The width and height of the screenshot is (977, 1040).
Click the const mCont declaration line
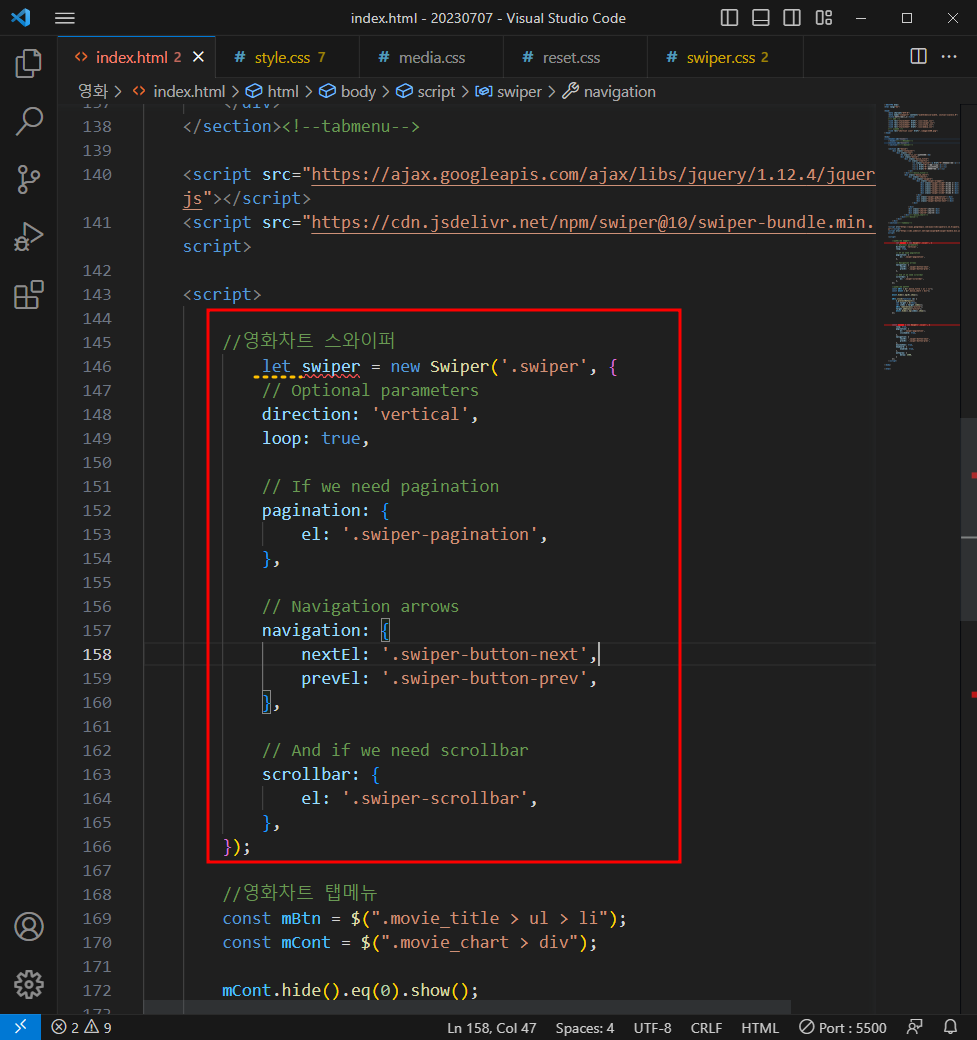point(409,942)
